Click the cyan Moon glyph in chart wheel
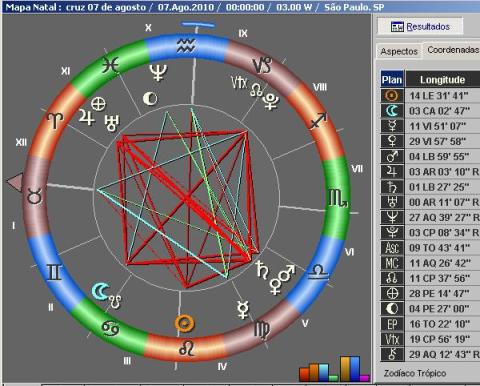 point(100,291)
